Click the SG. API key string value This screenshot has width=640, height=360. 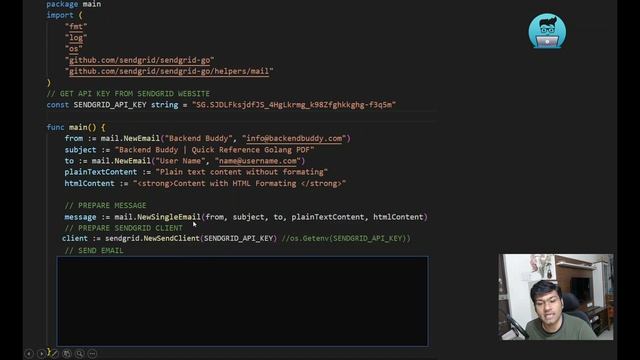point(294,105)
